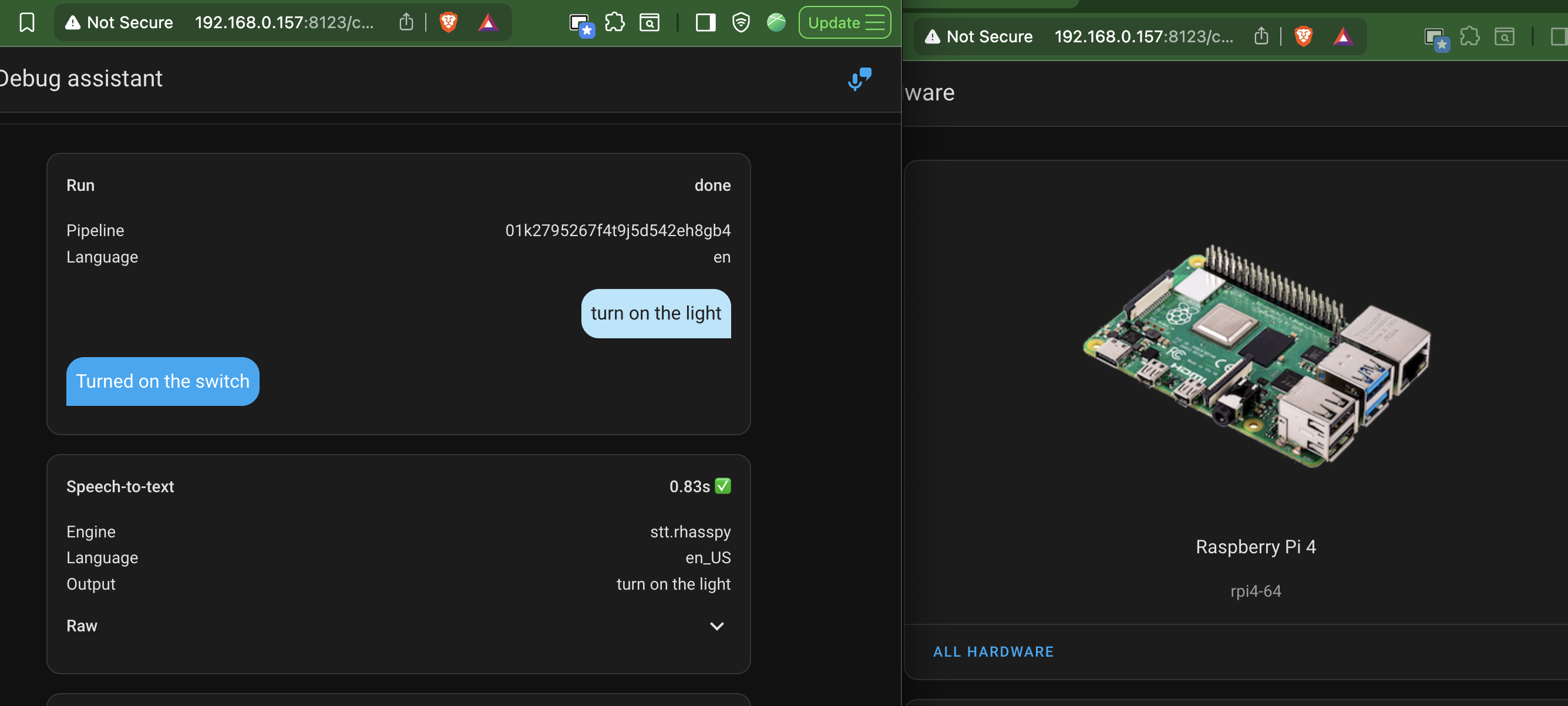Click the left browser address URL 192.168.0.157

click(284, 22)
